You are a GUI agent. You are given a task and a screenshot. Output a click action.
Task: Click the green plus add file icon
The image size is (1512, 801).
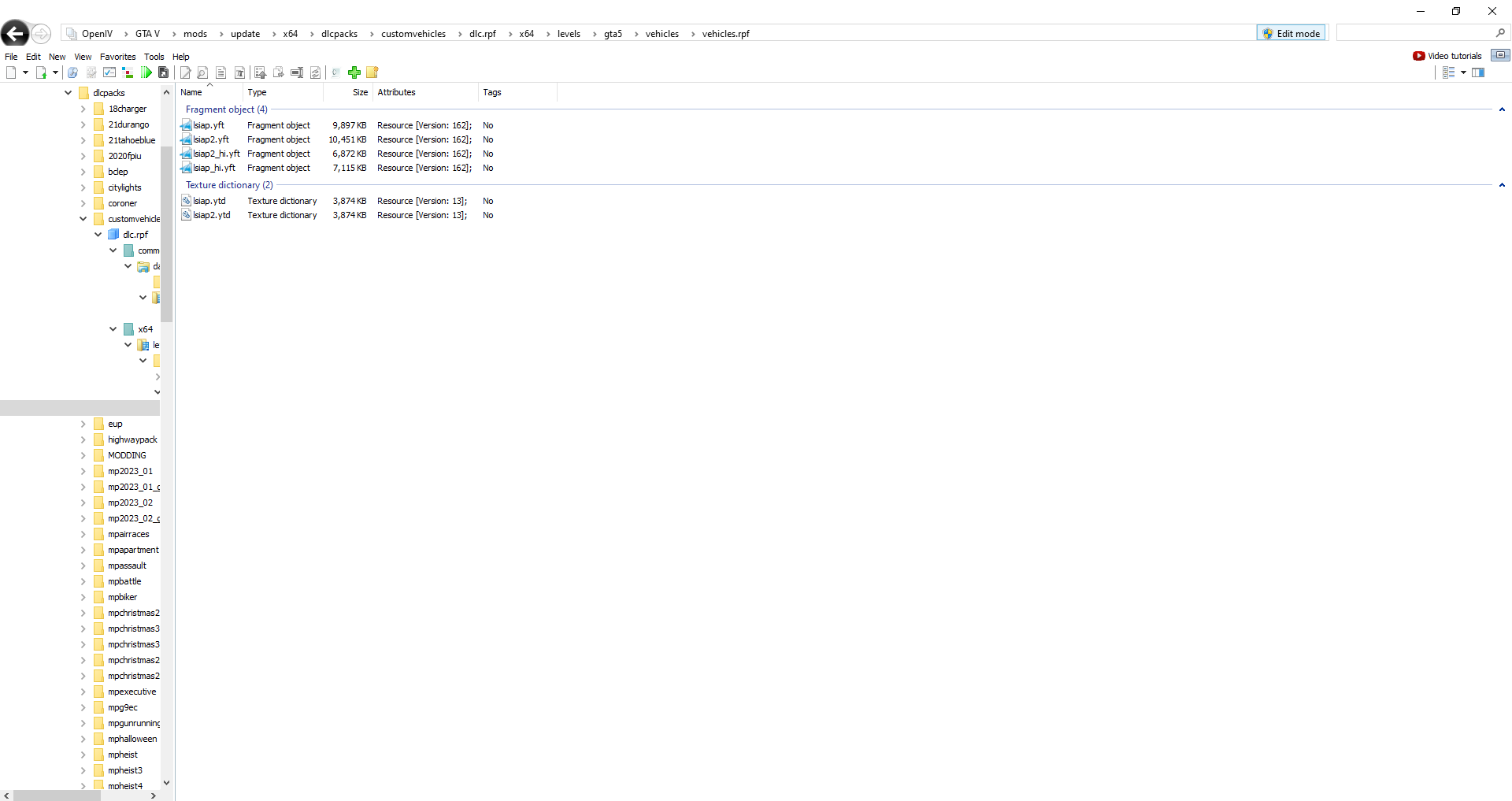[x=354, y=72]
